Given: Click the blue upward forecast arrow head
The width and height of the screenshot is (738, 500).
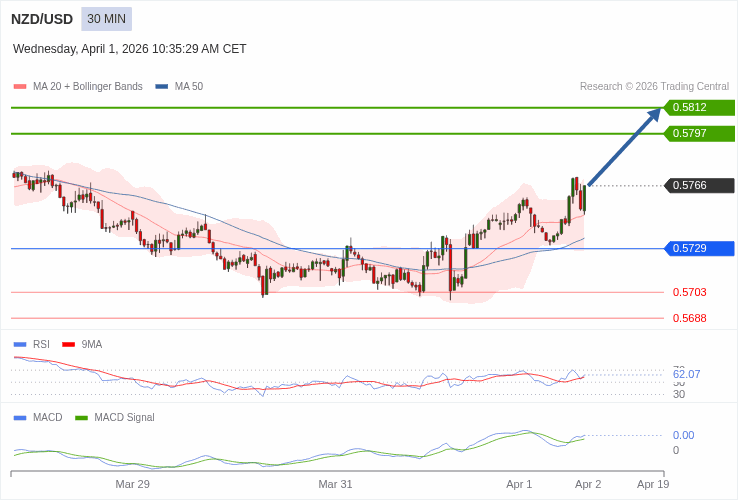Looking at the screenshot, I should 654,115.
